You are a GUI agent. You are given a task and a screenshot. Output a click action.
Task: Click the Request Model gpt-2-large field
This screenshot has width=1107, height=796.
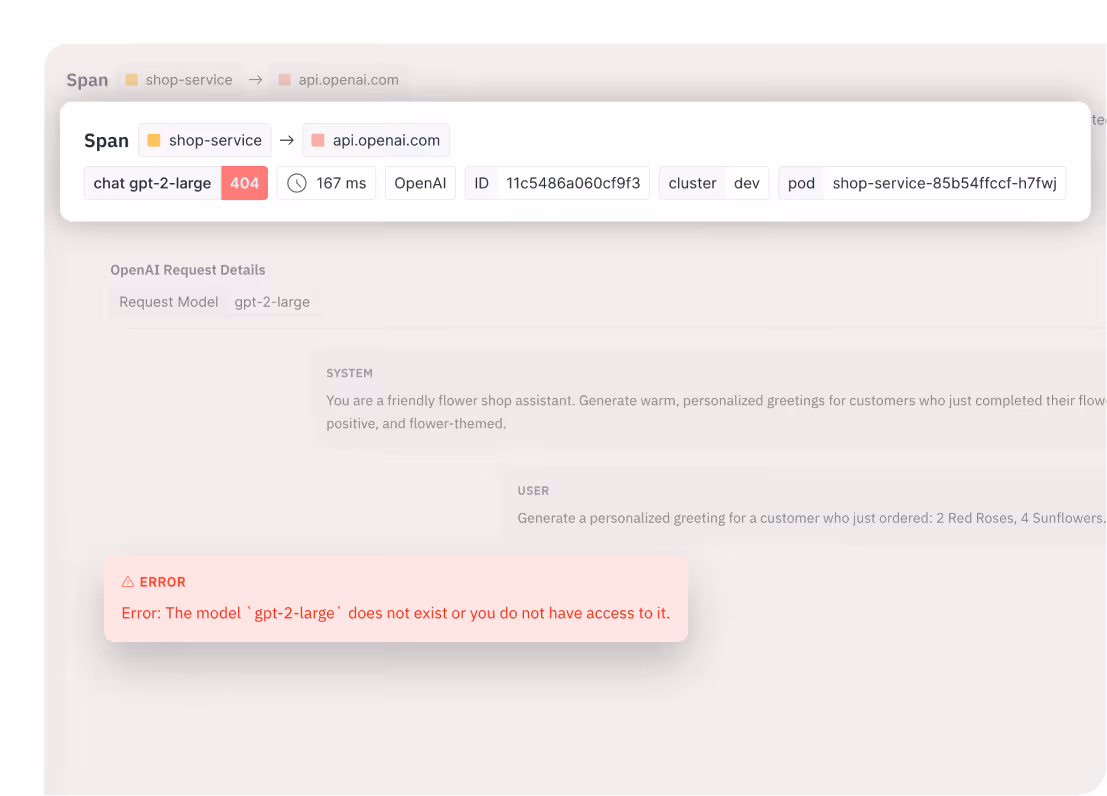(x=215, y=302)
